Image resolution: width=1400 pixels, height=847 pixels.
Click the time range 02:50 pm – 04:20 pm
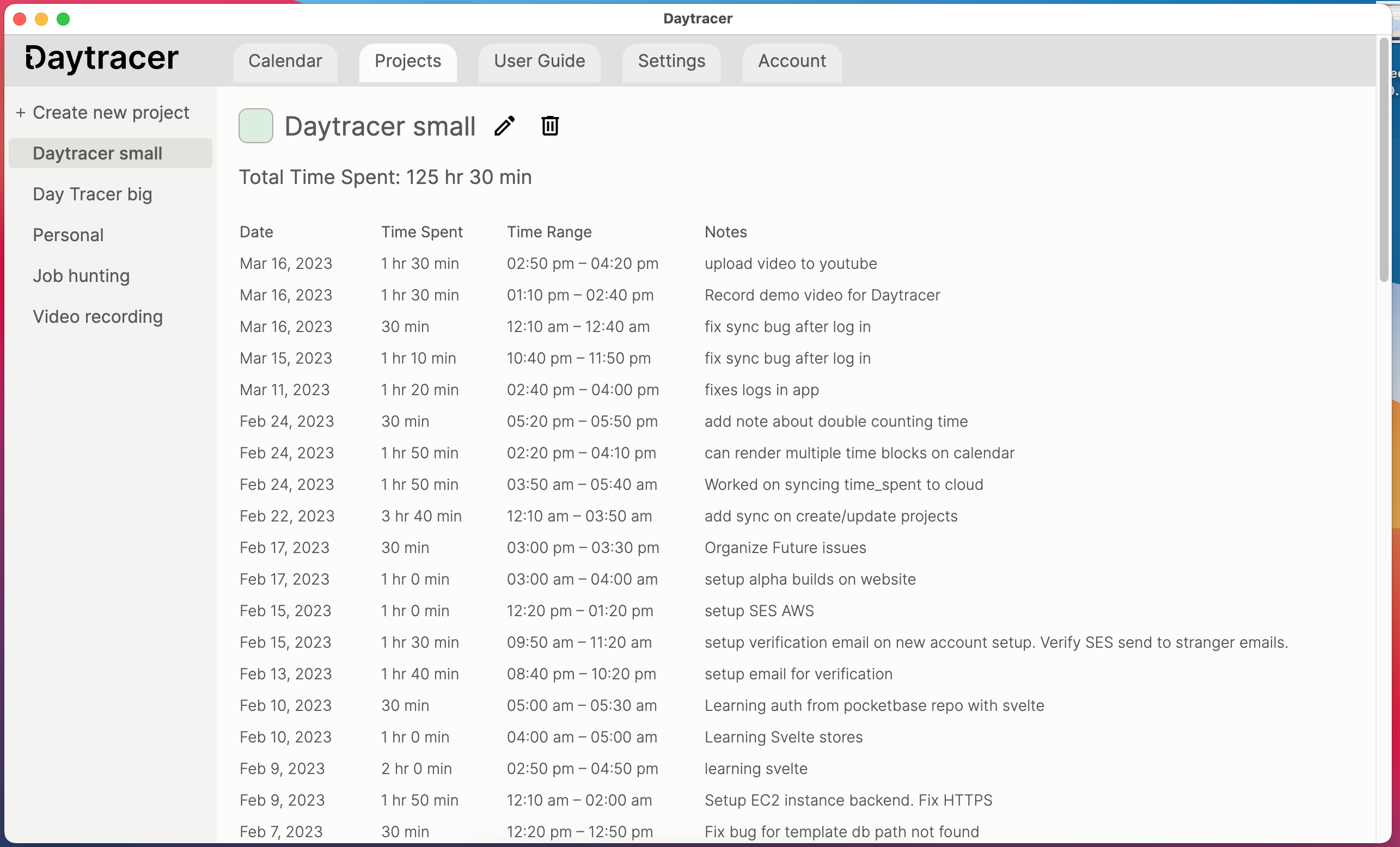[x=583, y=263]
